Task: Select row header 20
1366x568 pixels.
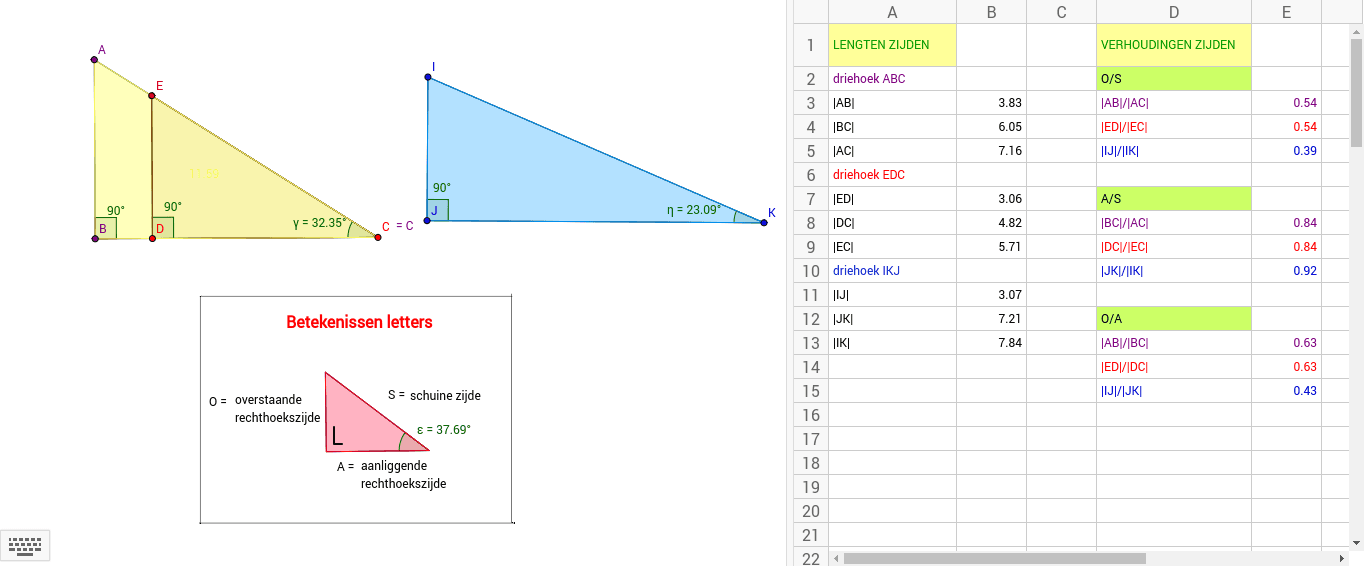Action: click(x=811, y=511)
